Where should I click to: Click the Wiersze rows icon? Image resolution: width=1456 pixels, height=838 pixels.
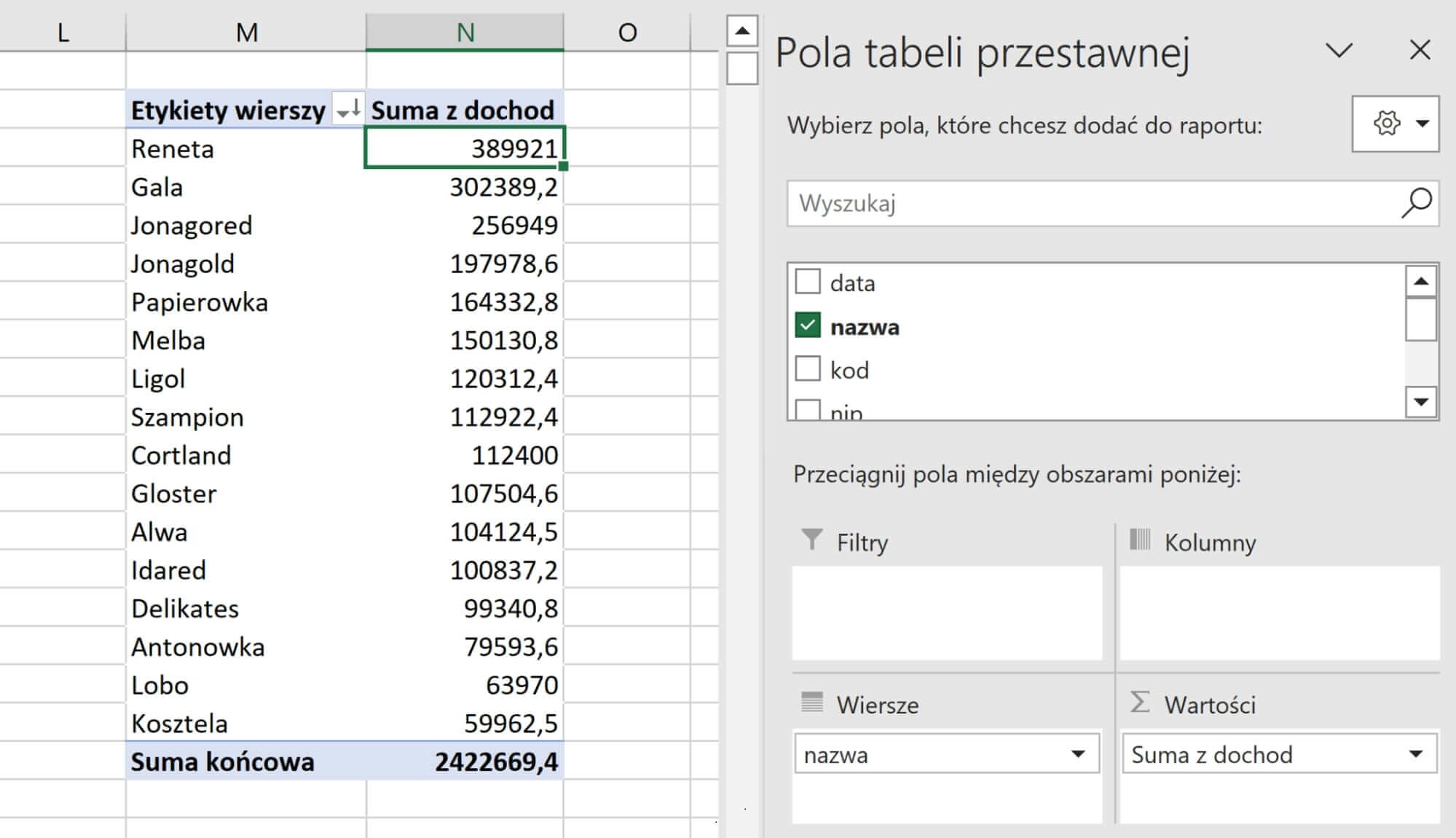811,702
